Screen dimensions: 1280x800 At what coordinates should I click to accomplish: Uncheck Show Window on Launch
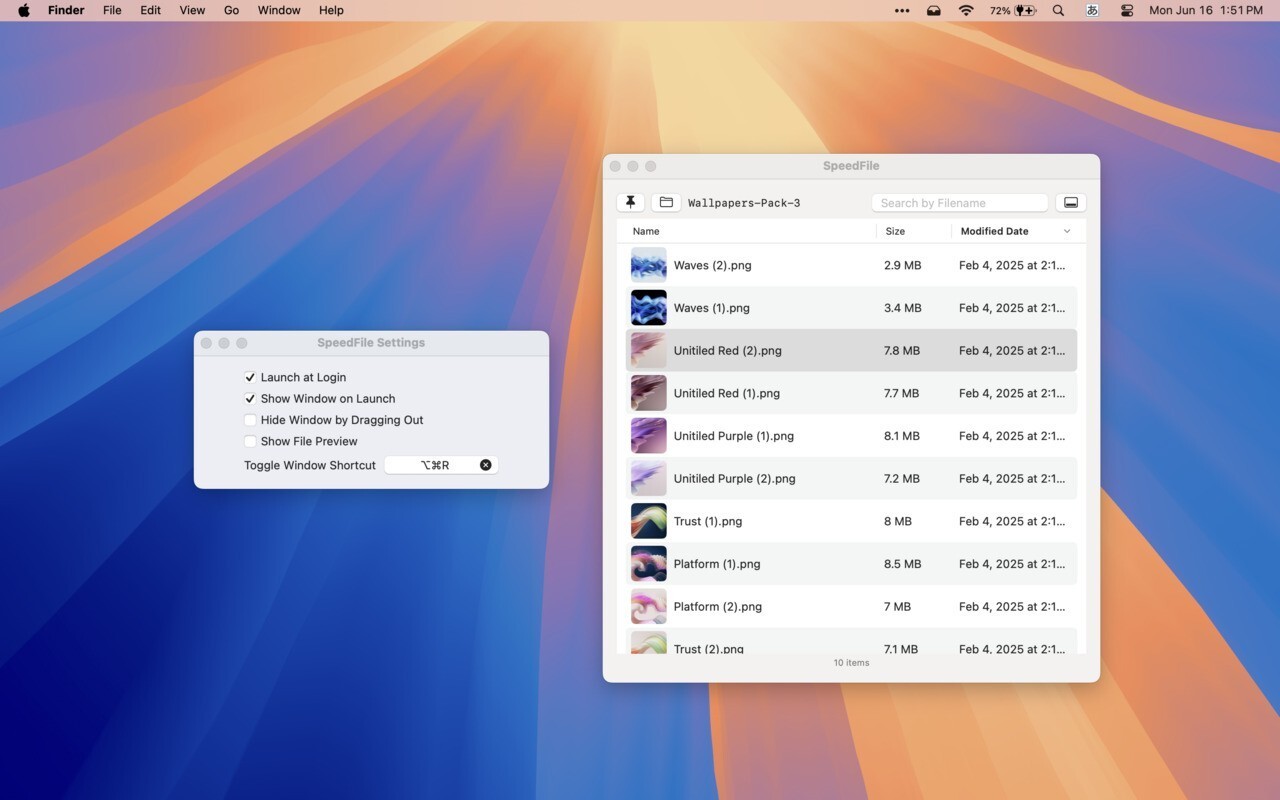250,398
